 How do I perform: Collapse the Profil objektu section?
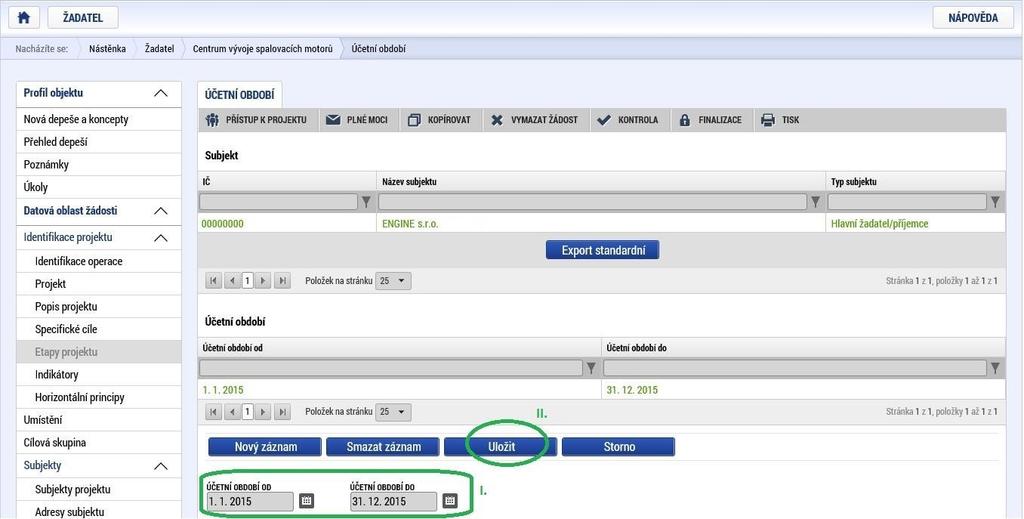161,93
